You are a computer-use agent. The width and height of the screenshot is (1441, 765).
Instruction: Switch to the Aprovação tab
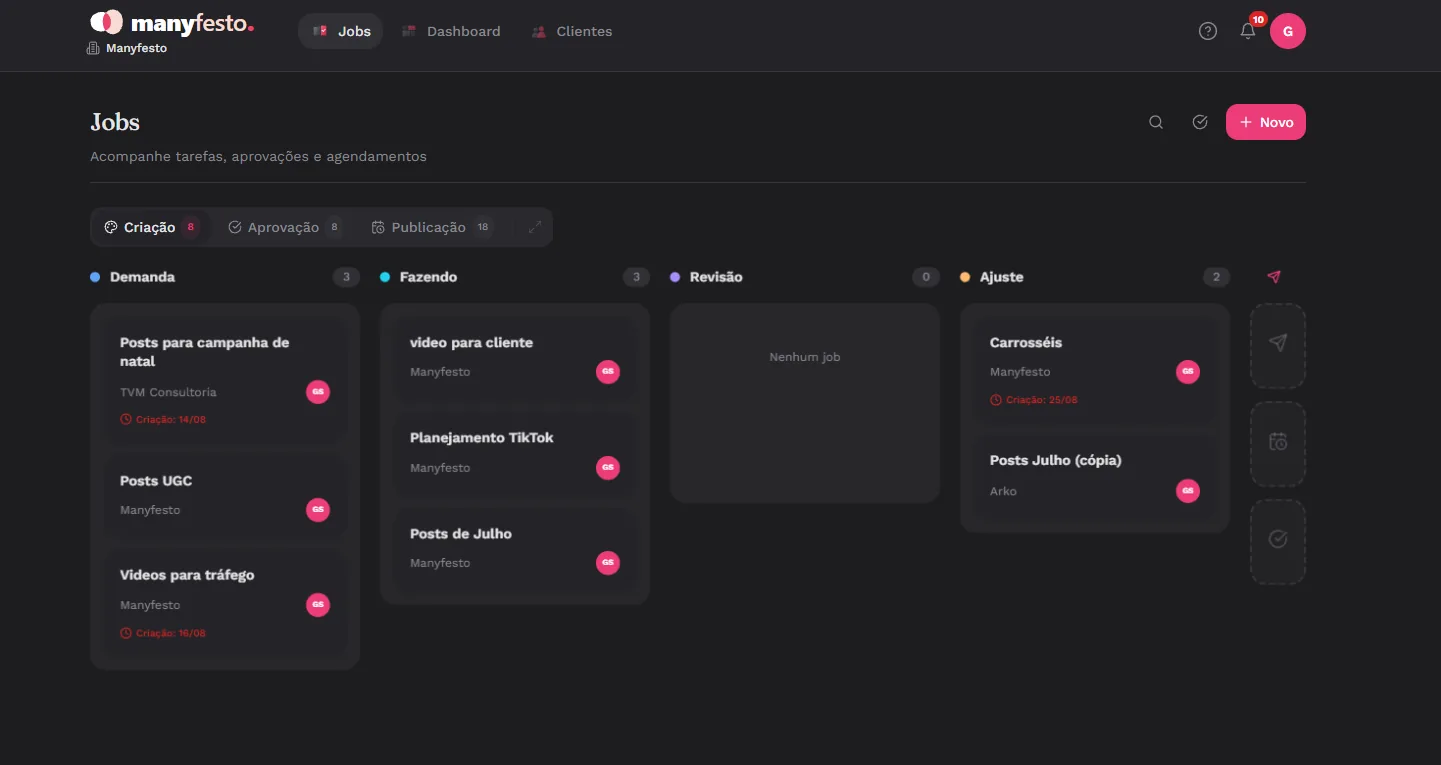tap(285, 227)
